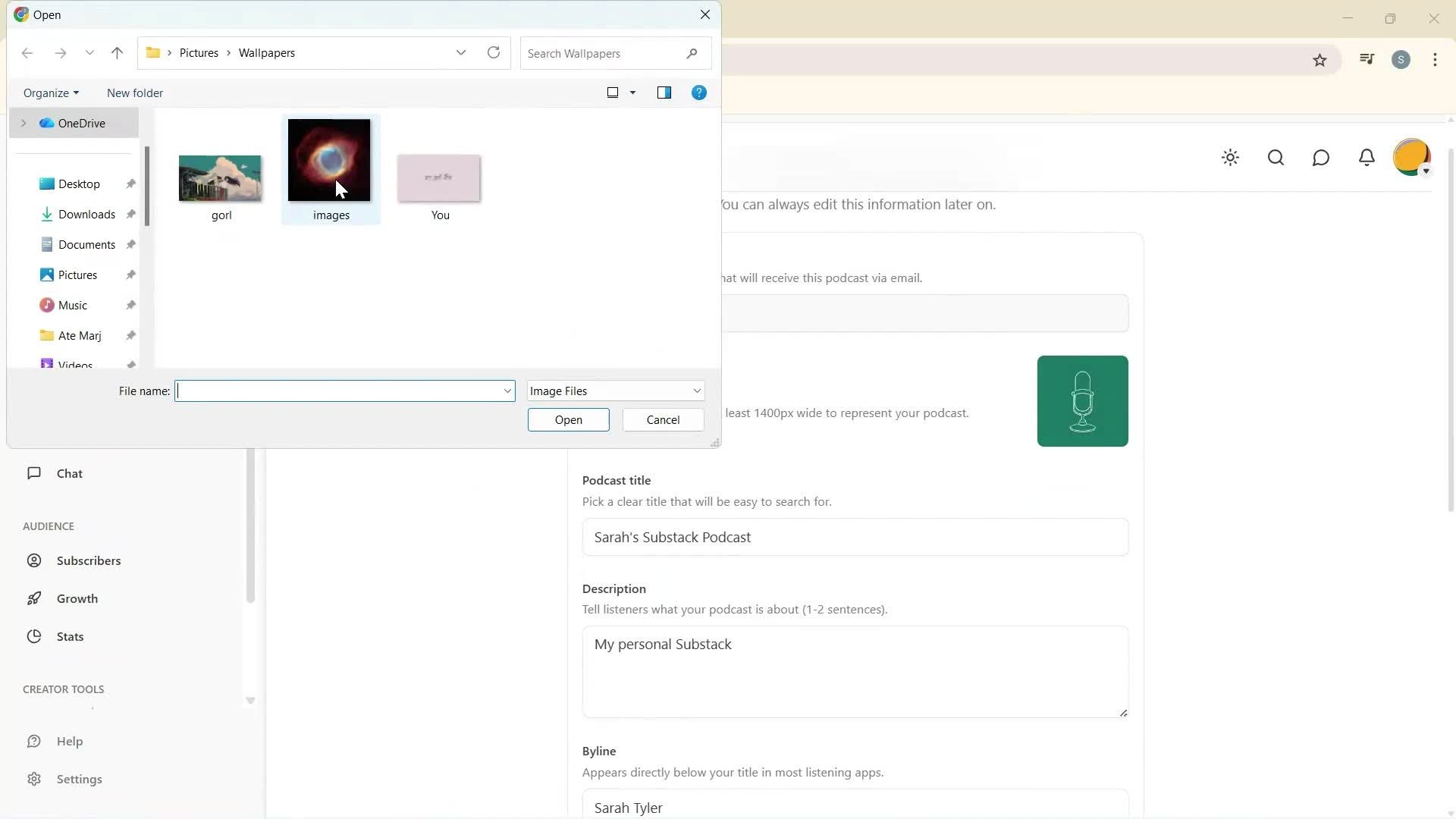The height and width of the screenshot is (819, 1456).
Task: Open the Growth section in the sidebar
Action: (35, 598)
